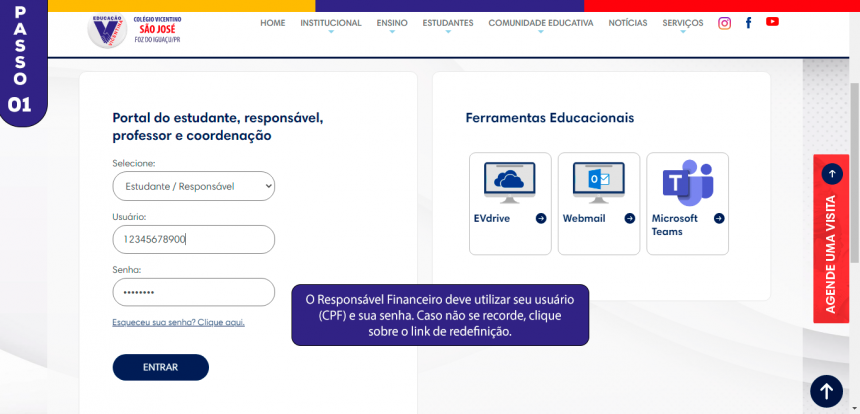Expand the Comunidade Educativa menu
860x414 pixels.
coord(541,23)
